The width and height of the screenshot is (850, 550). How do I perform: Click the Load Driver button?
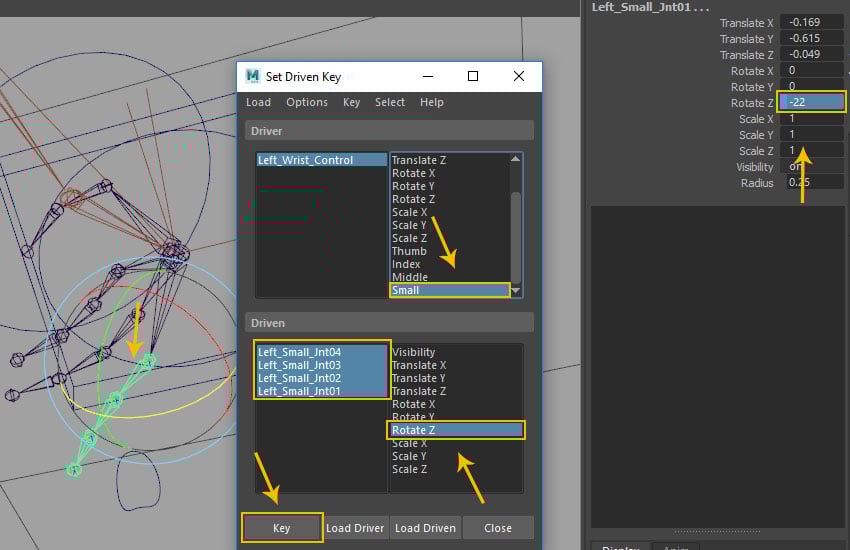click(x=355, y=528)
